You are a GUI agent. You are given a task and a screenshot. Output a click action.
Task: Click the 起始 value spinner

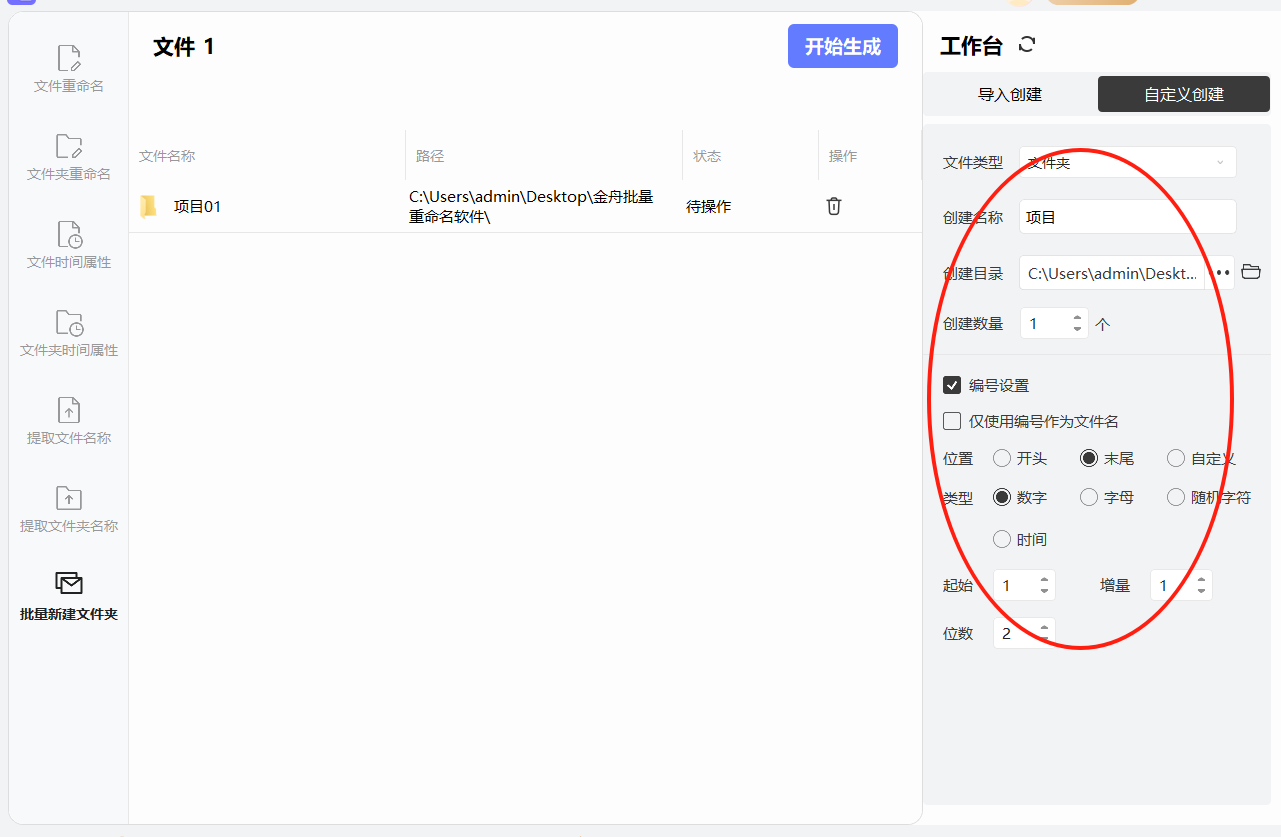(1024, 585)
